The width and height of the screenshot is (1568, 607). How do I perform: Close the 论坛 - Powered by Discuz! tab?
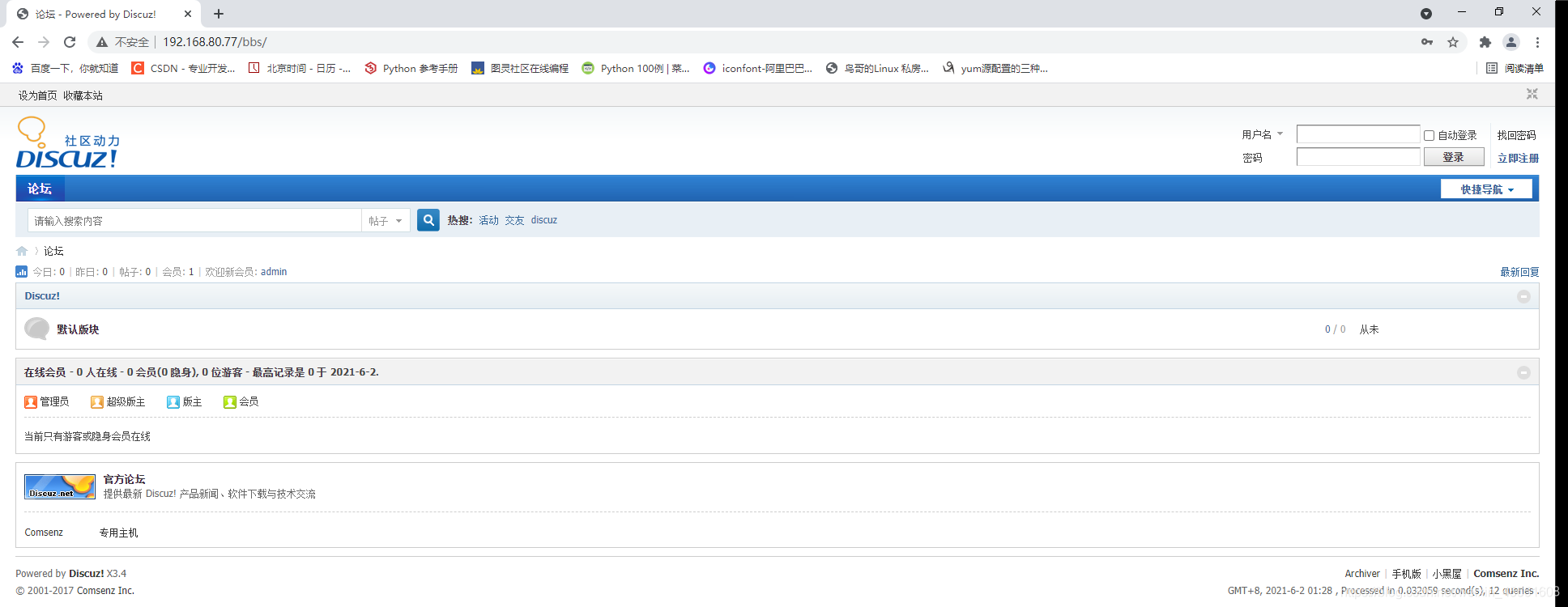click(188, 14)
